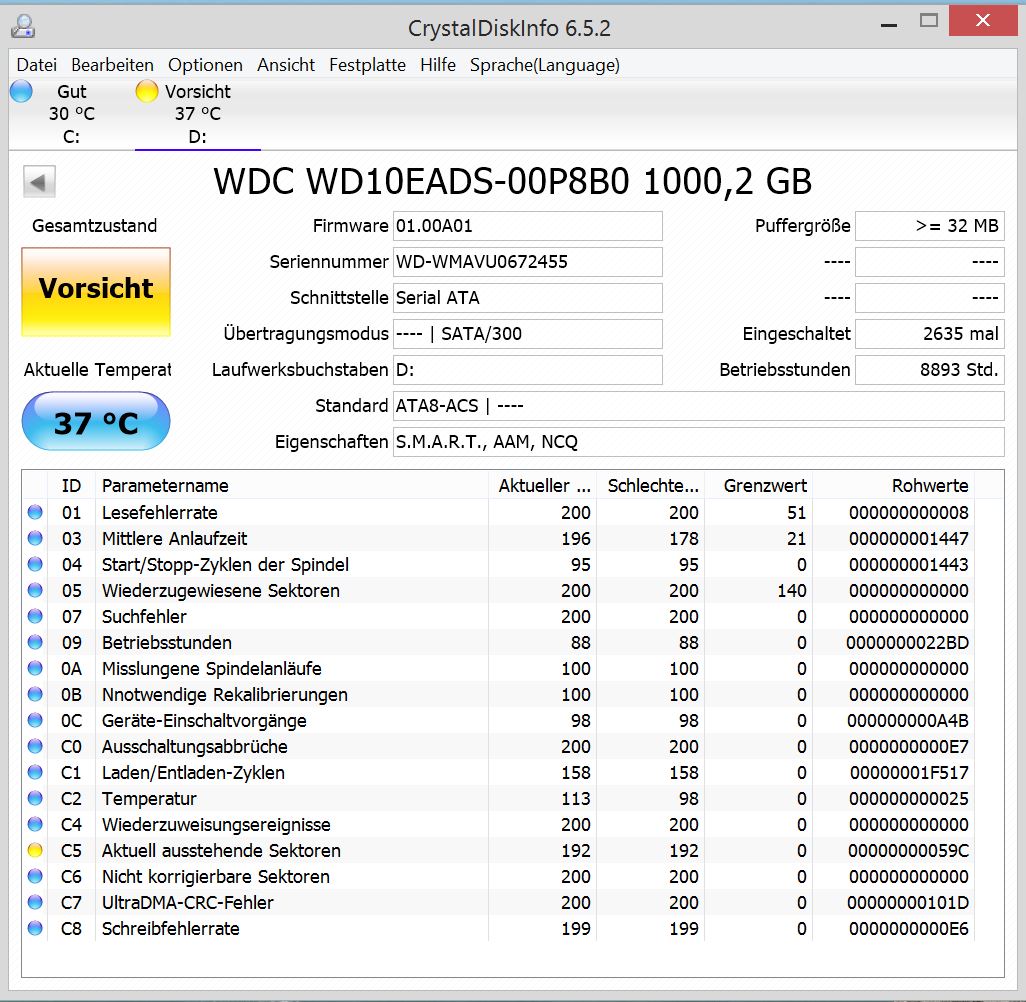Click raw value 0000000101D of UltraDMA-CRC-Fehler
Viewport: 1026px width, 1002px height.
point(908,903)
